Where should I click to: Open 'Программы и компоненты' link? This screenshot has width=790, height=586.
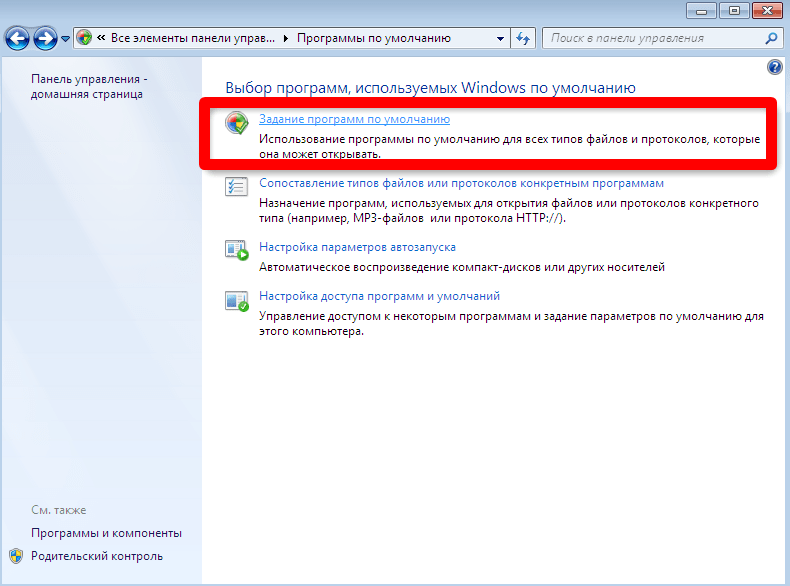106,533
